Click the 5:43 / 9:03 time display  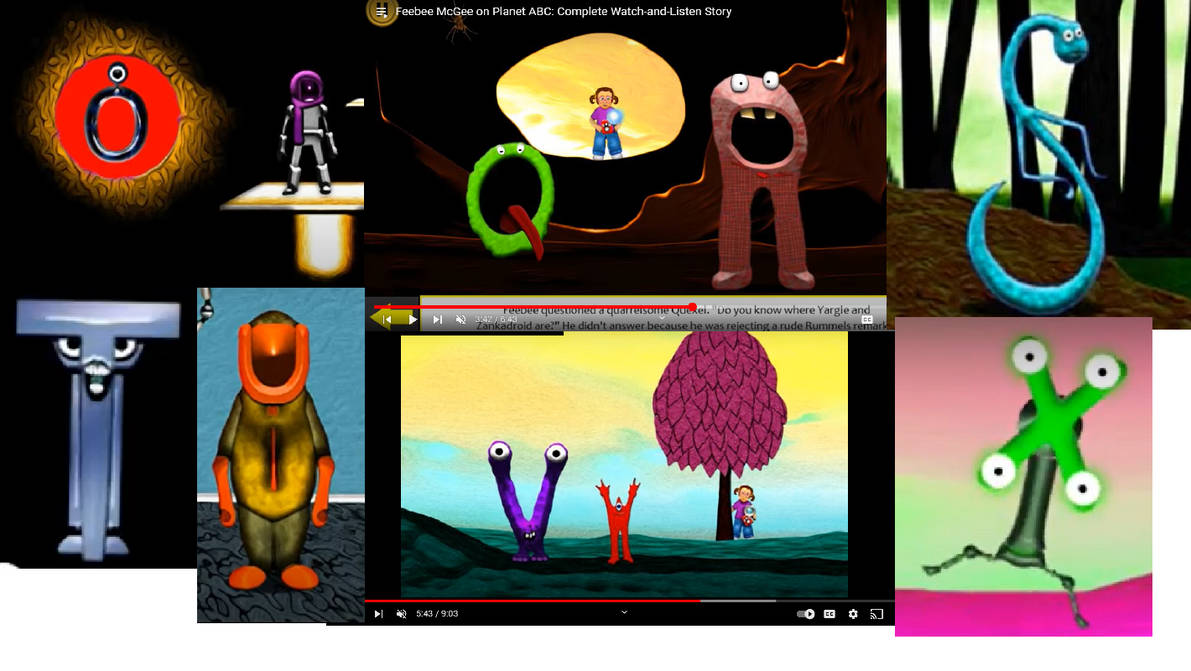(x=437, y=614)
